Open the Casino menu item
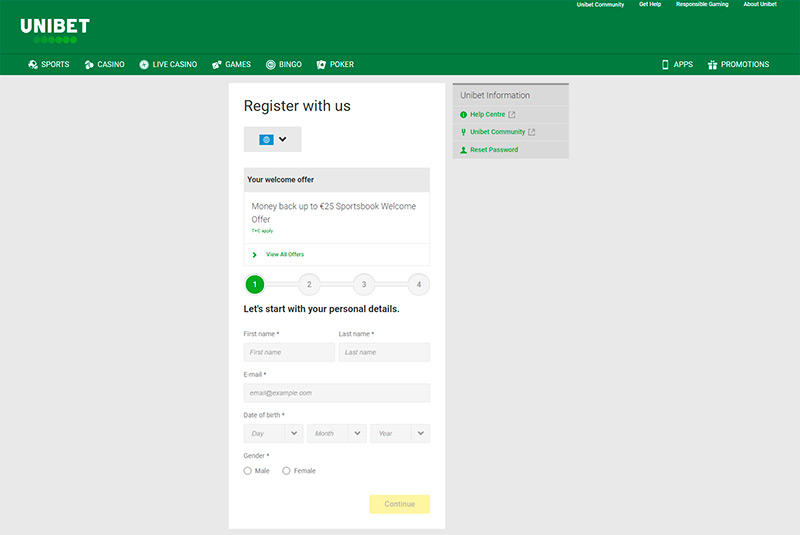The height and width of the screenshot is (535, 800). pos(105,65)
